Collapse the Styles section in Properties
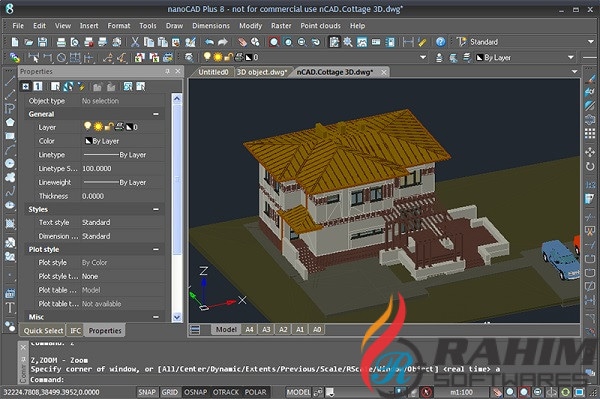Image resolution: width=600 pixels, height=399 pixels. 156,209
